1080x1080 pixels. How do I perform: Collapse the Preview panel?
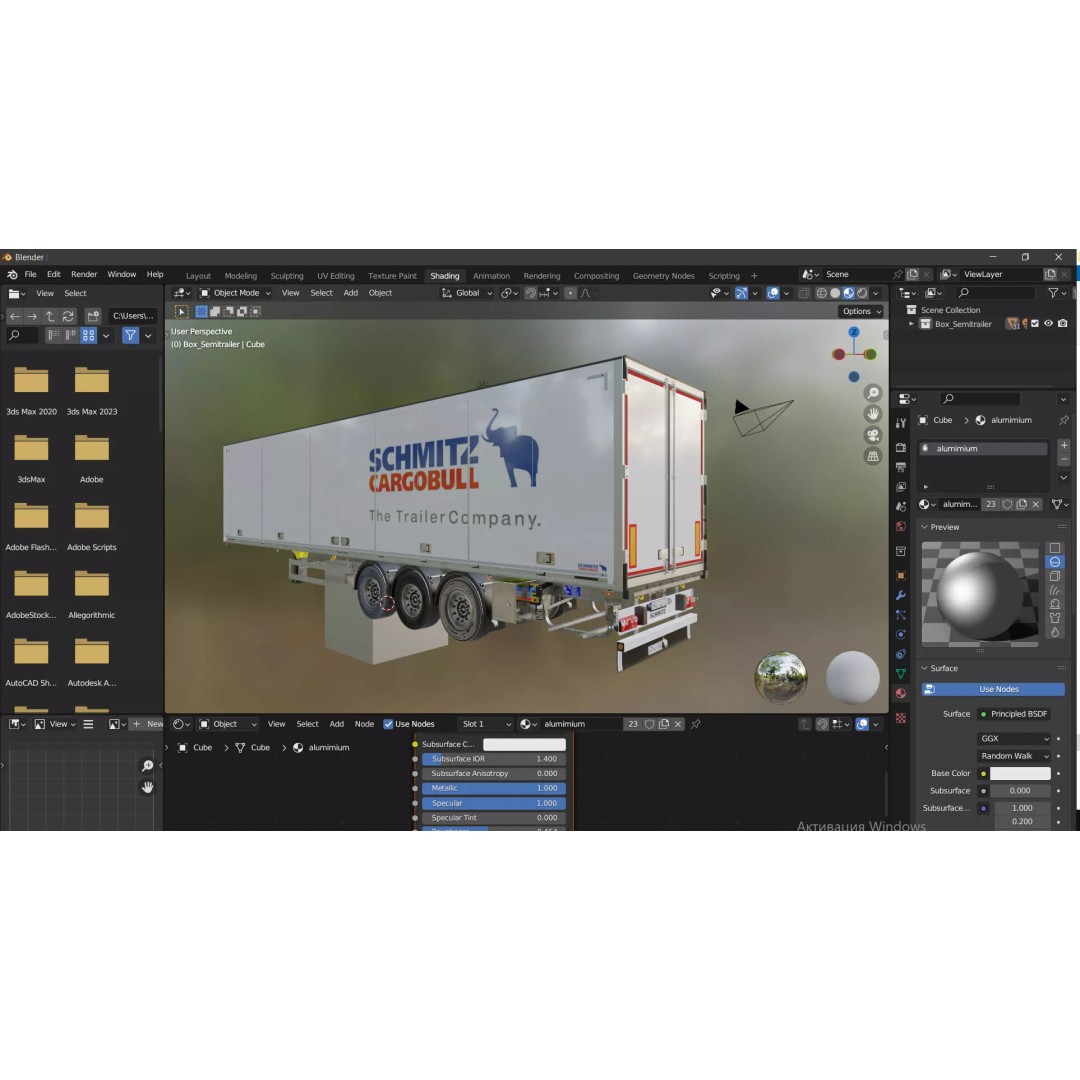[924, 527]
